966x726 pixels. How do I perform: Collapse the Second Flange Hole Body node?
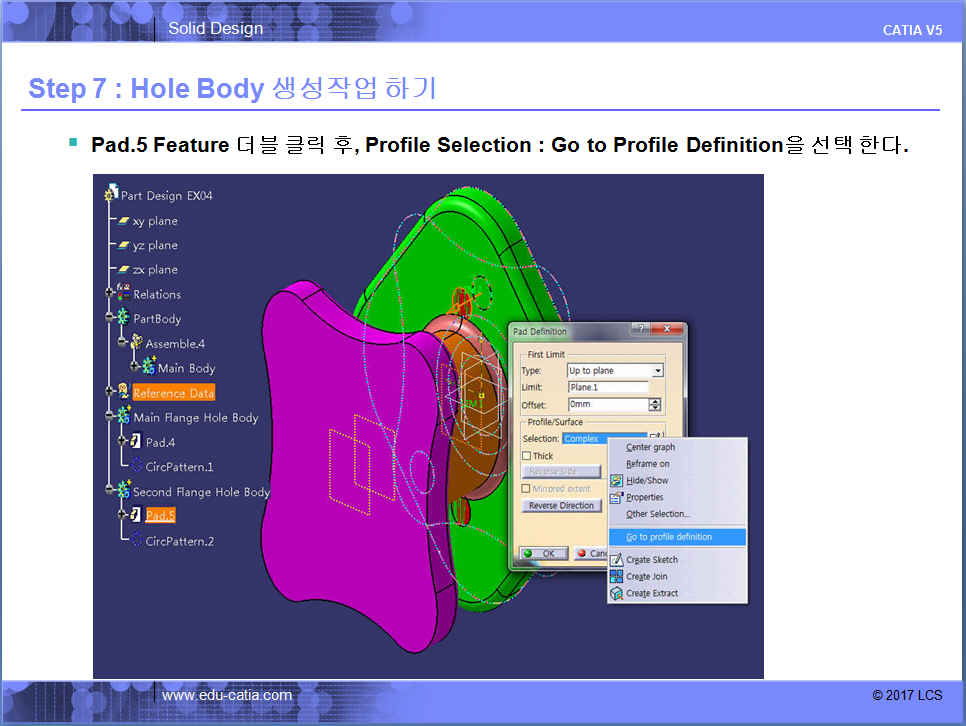coord(110,491)
